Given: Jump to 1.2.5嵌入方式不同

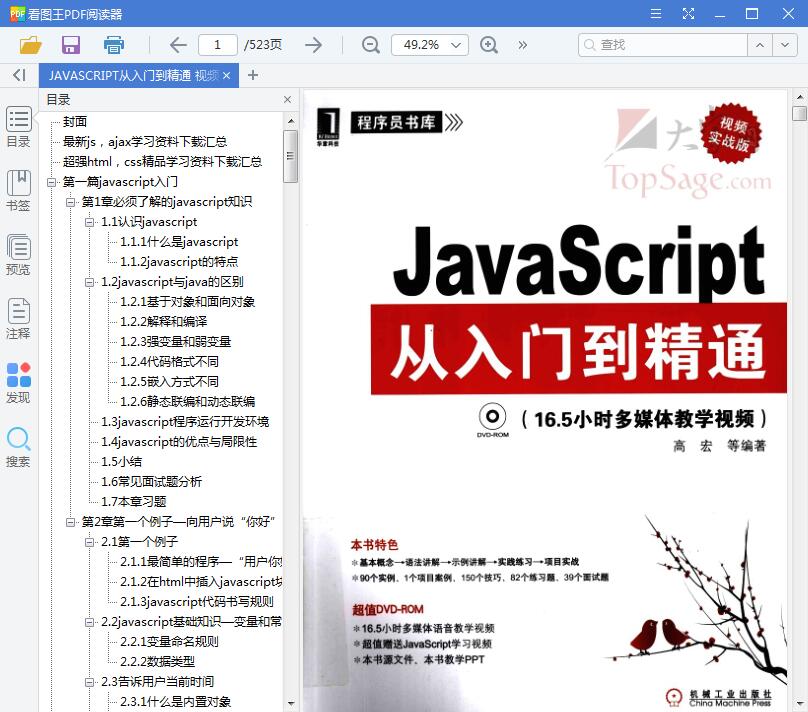Looking at the screenshot, I should (x=169, y=382).
